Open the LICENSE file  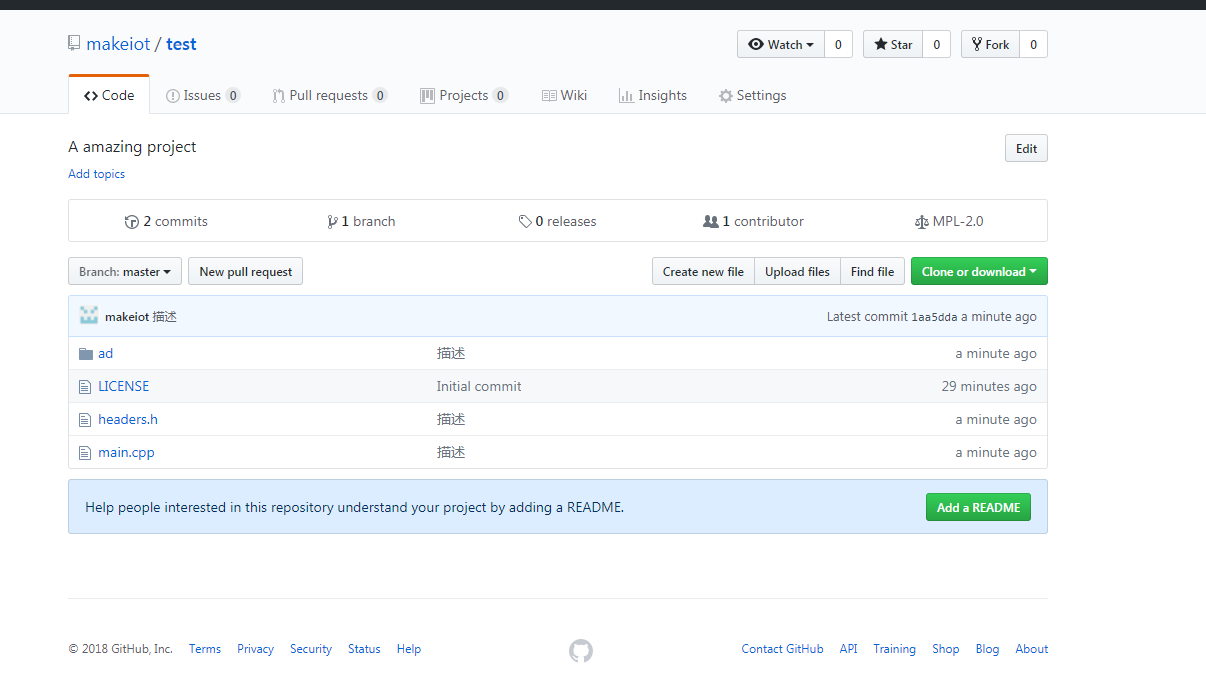tap(124, 386)
